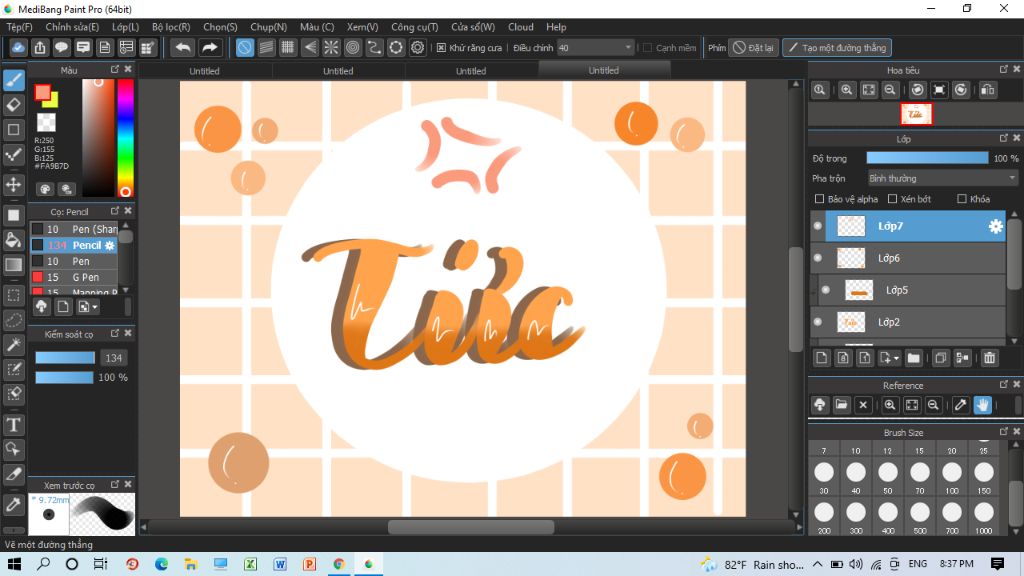The image size is (1024, 576).
Task: Turn off snap with snap-off icon
Action: tap(244, 48)
